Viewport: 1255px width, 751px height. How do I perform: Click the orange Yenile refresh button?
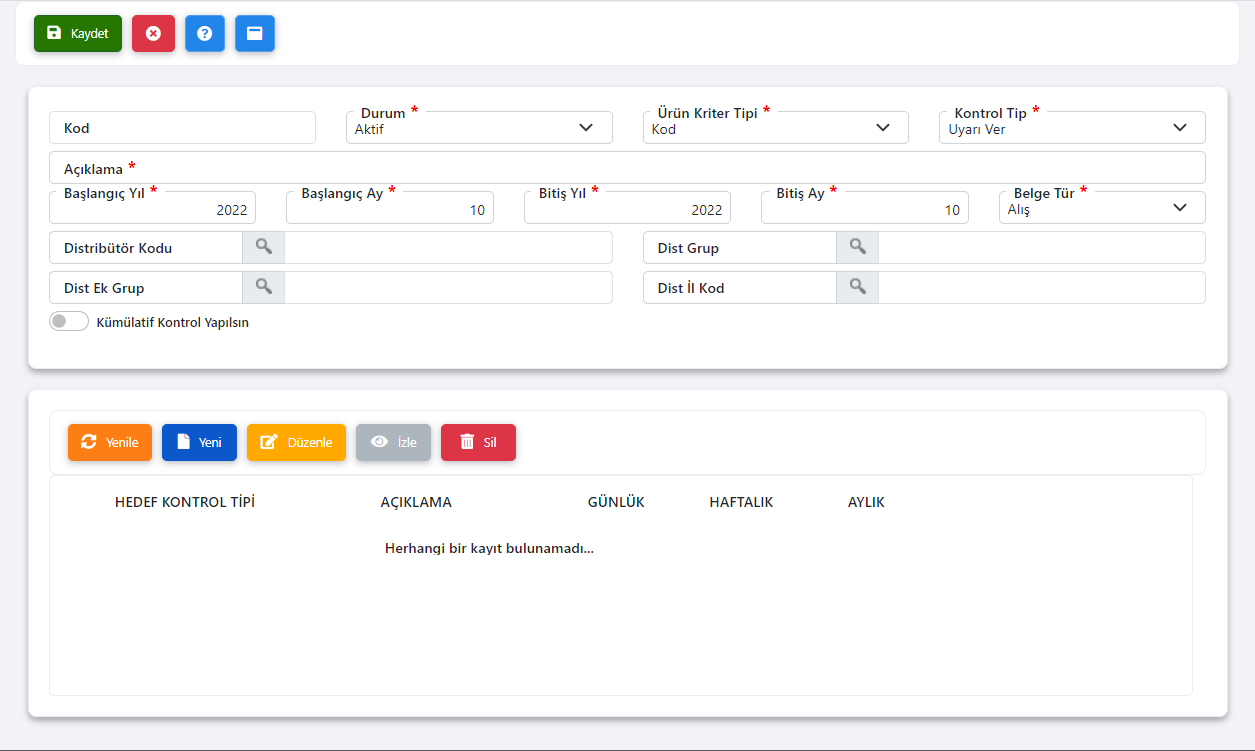click(110, 442)
